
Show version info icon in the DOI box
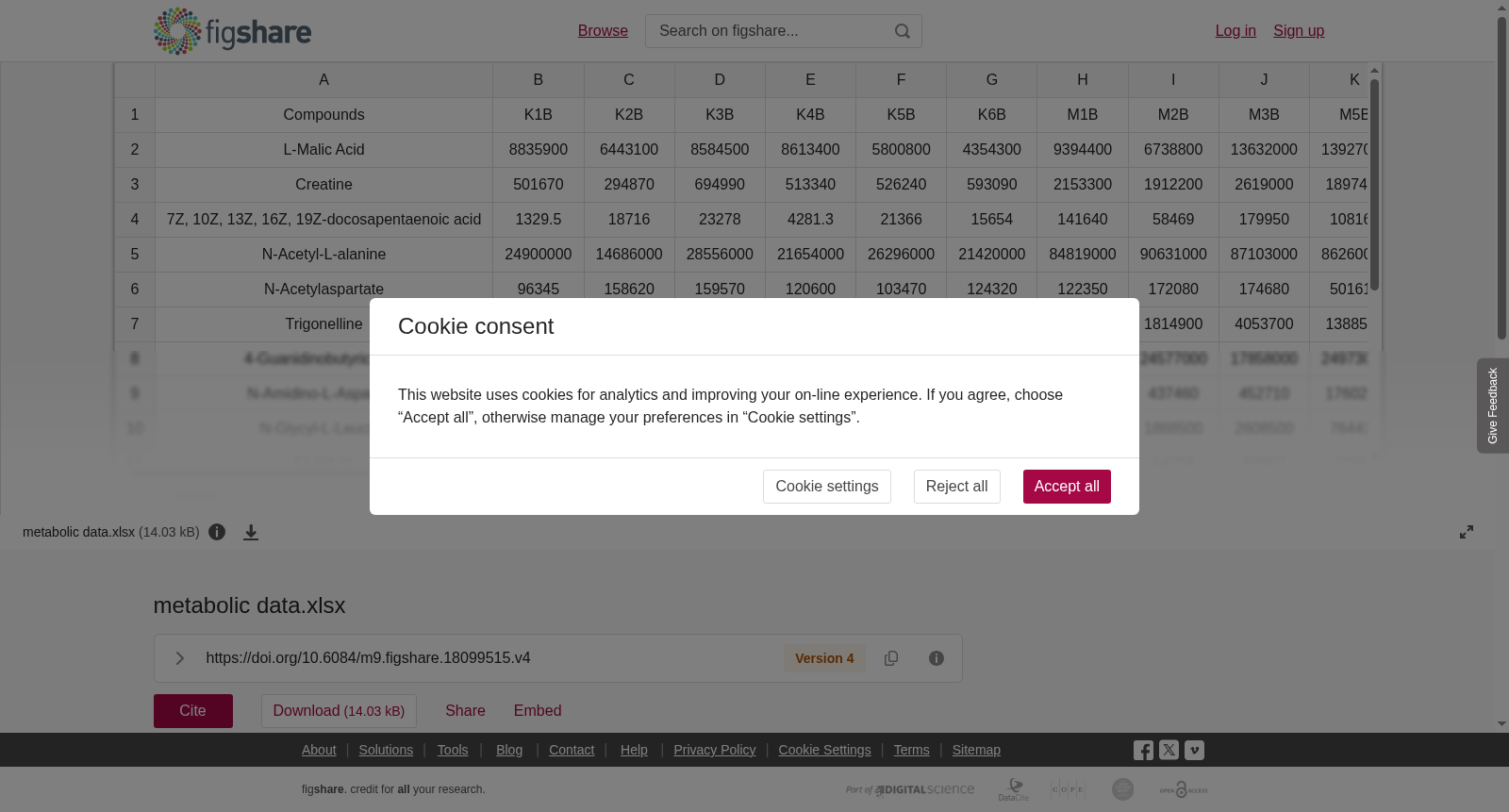pyautogui.click(x=937, y=658)
